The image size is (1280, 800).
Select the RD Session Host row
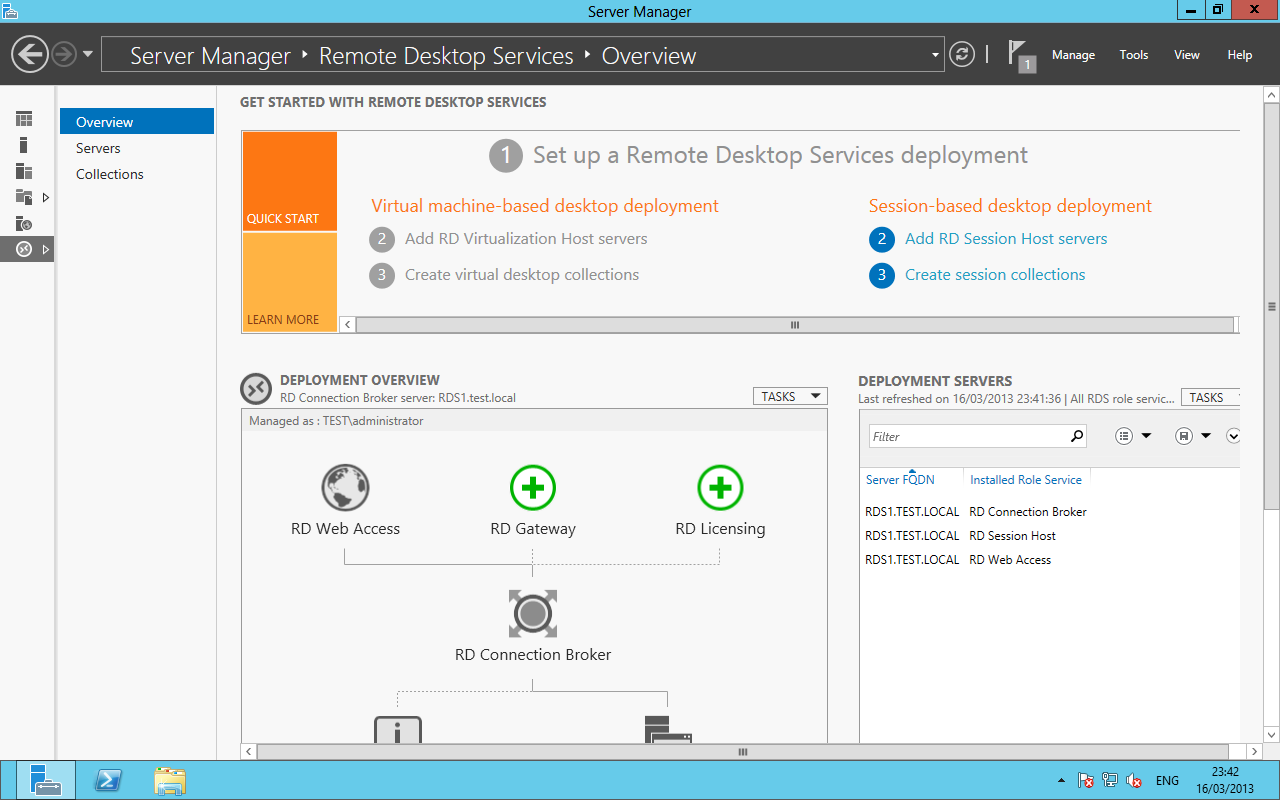[1050, 536]
